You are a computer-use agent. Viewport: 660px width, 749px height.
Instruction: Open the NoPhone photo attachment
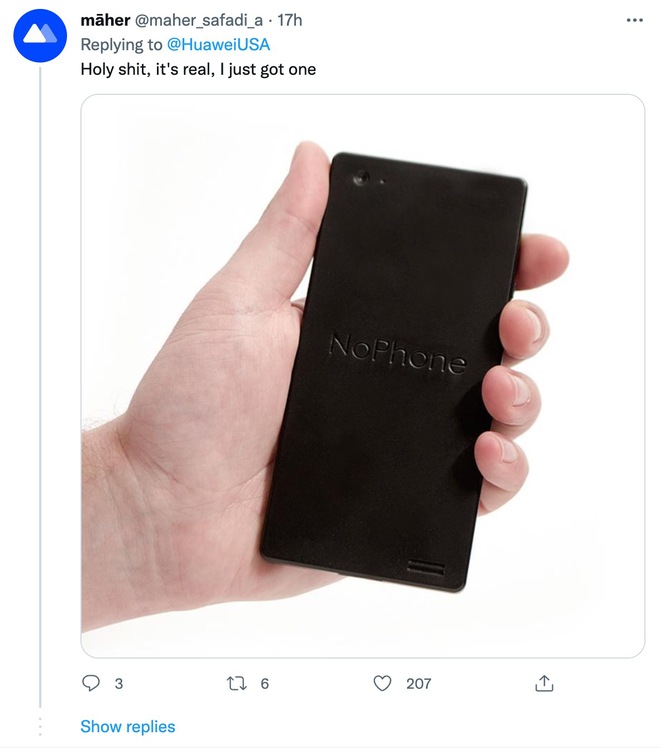(x=362, y=376)
